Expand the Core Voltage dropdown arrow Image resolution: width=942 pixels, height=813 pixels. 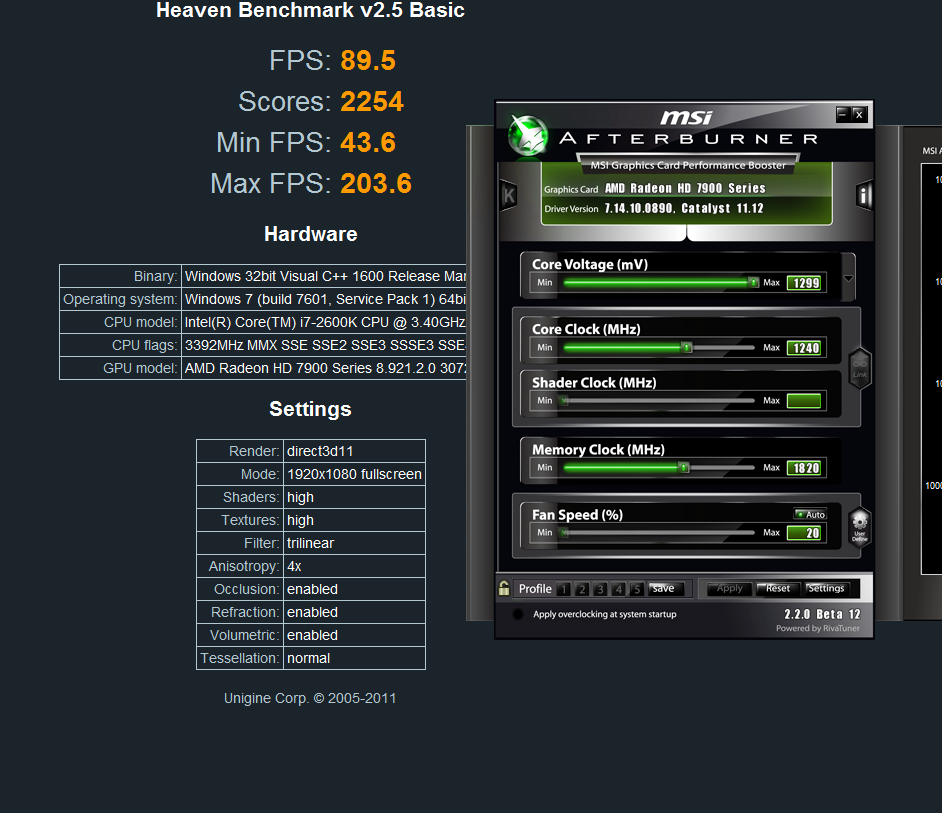pyautogui.click(x=848, y=278)
